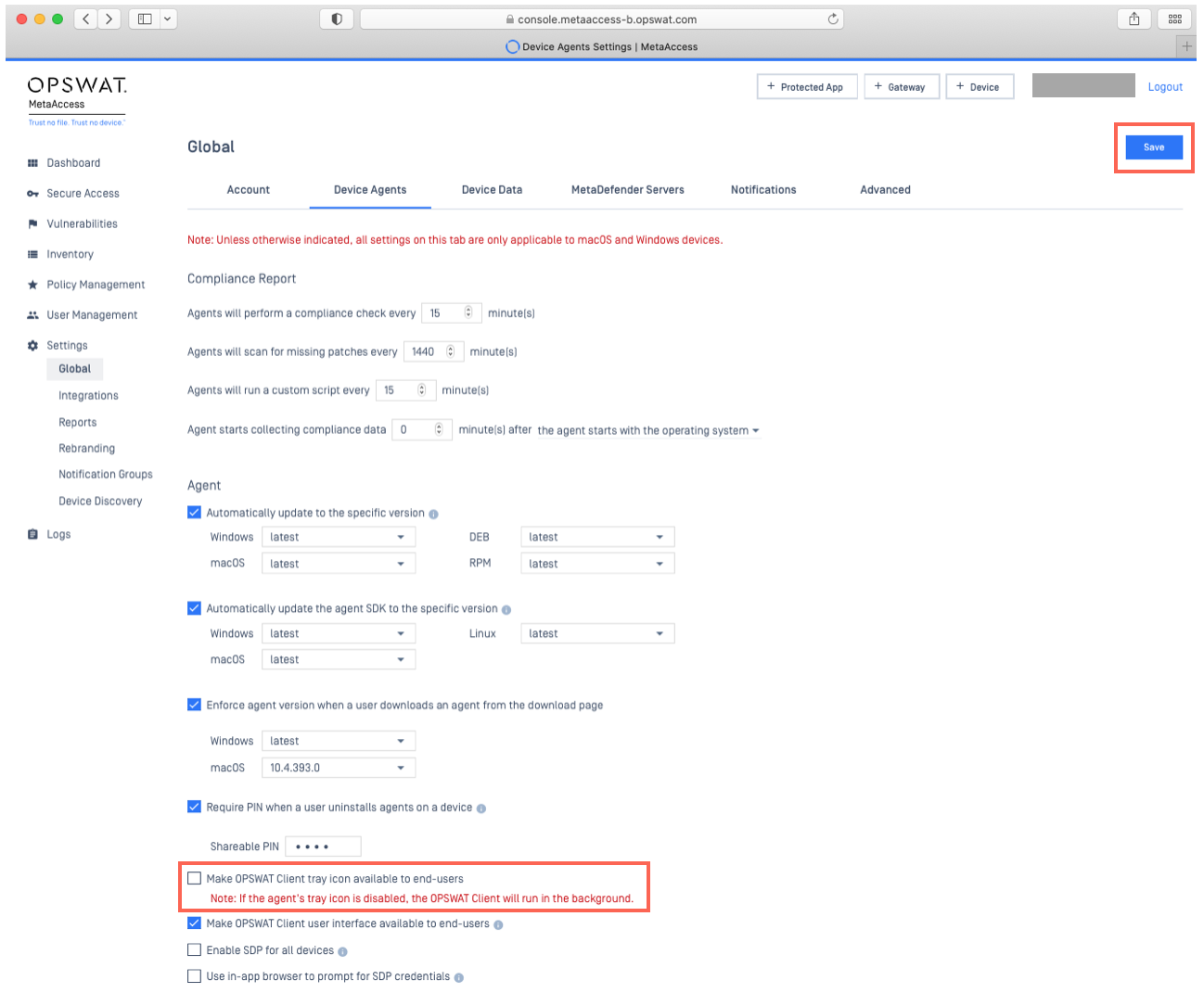The width and height of the screenshot is (1204, 993).
Task: Click the blue Save button
Action: point(1154,147)
